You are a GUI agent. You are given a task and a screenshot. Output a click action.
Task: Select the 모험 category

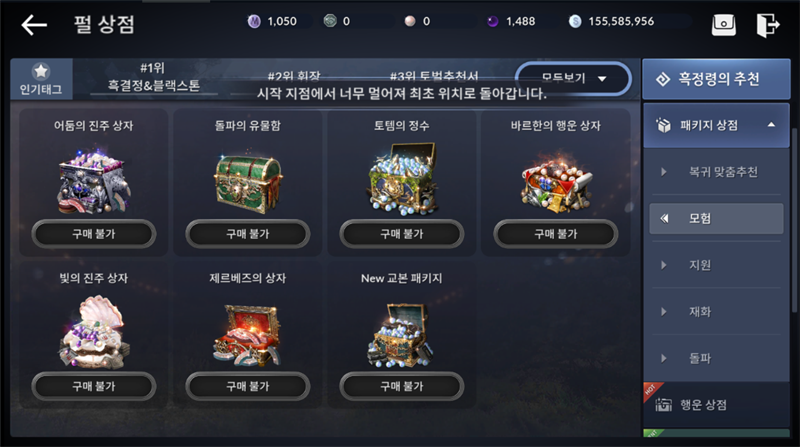click(x=716, y=218)
